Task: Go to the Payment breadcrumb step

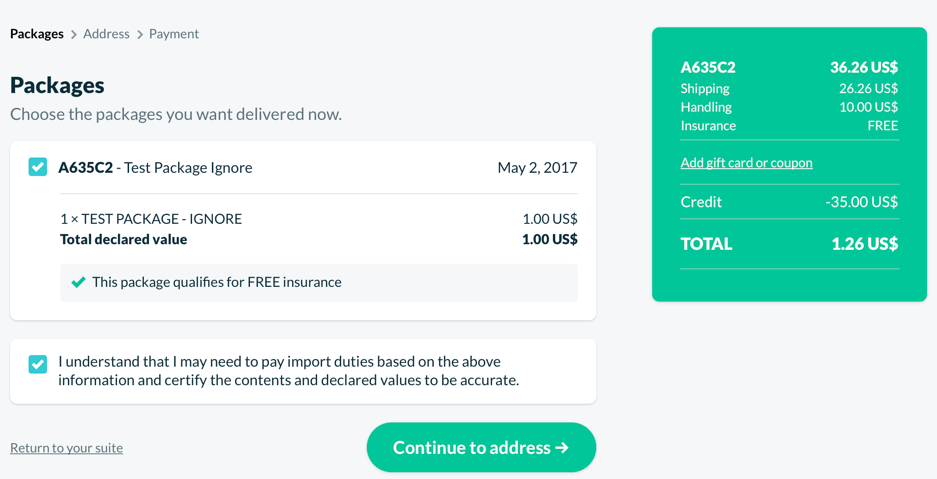Action: click(174, 34)
